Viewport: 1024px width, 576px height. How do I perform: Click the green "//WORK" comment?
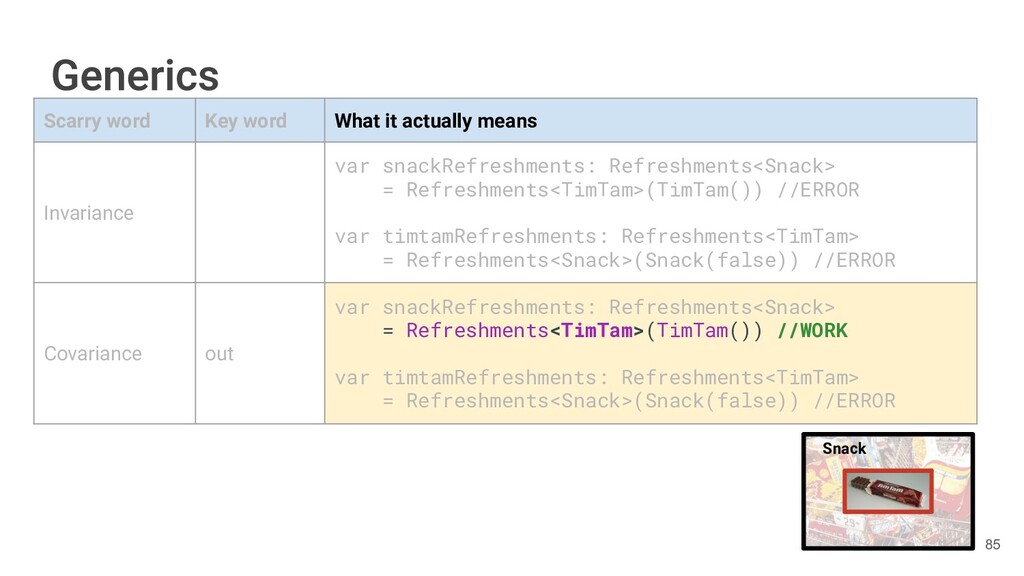tap(812, 330)
